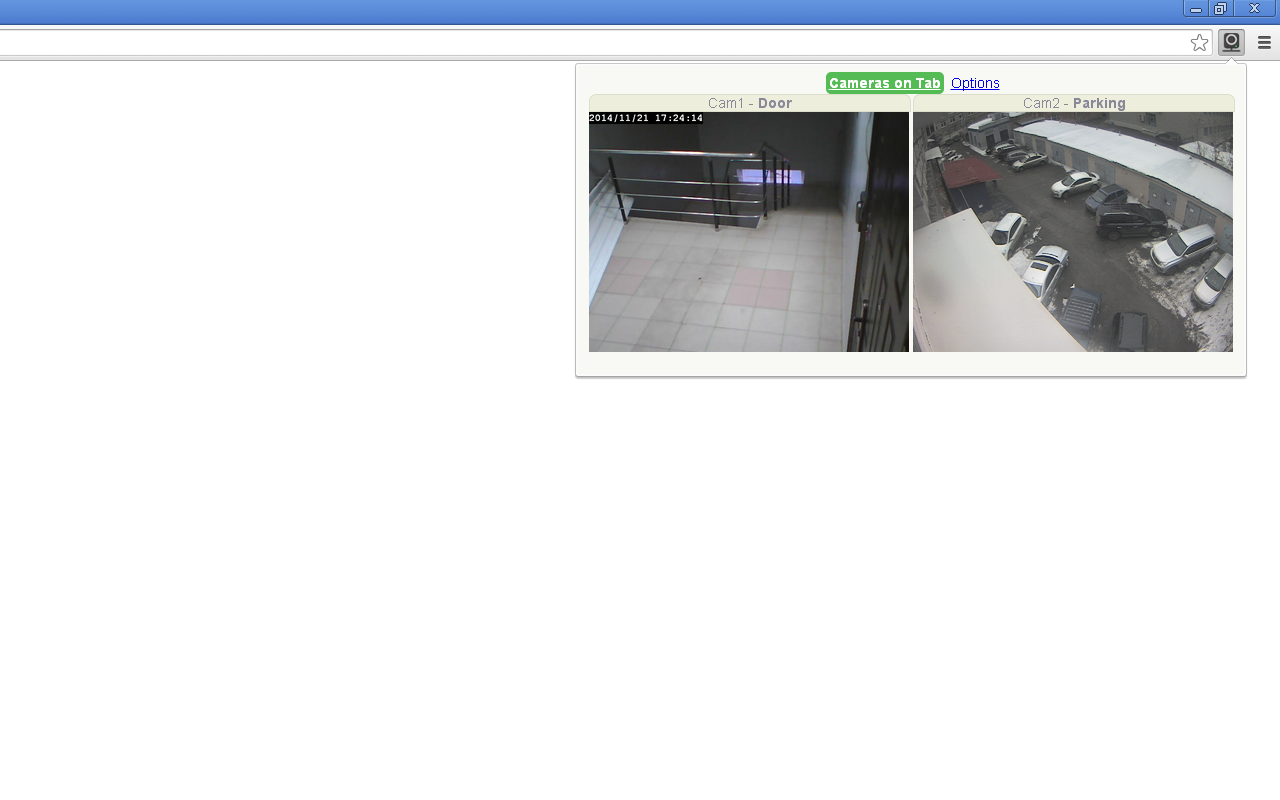Click the Cam1 - Door header
1280x800 pixels.
749,103
